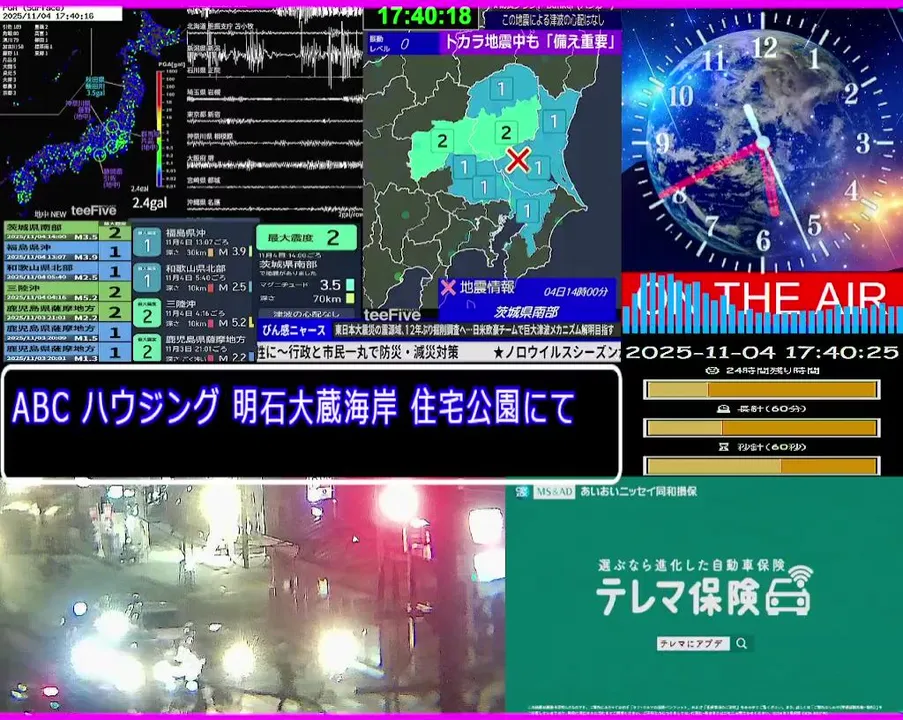Select the 鹿児島県薩摩地方 M2.2 row
The image size is (903, 720).
pyautogui.click(x=67, y=312)
